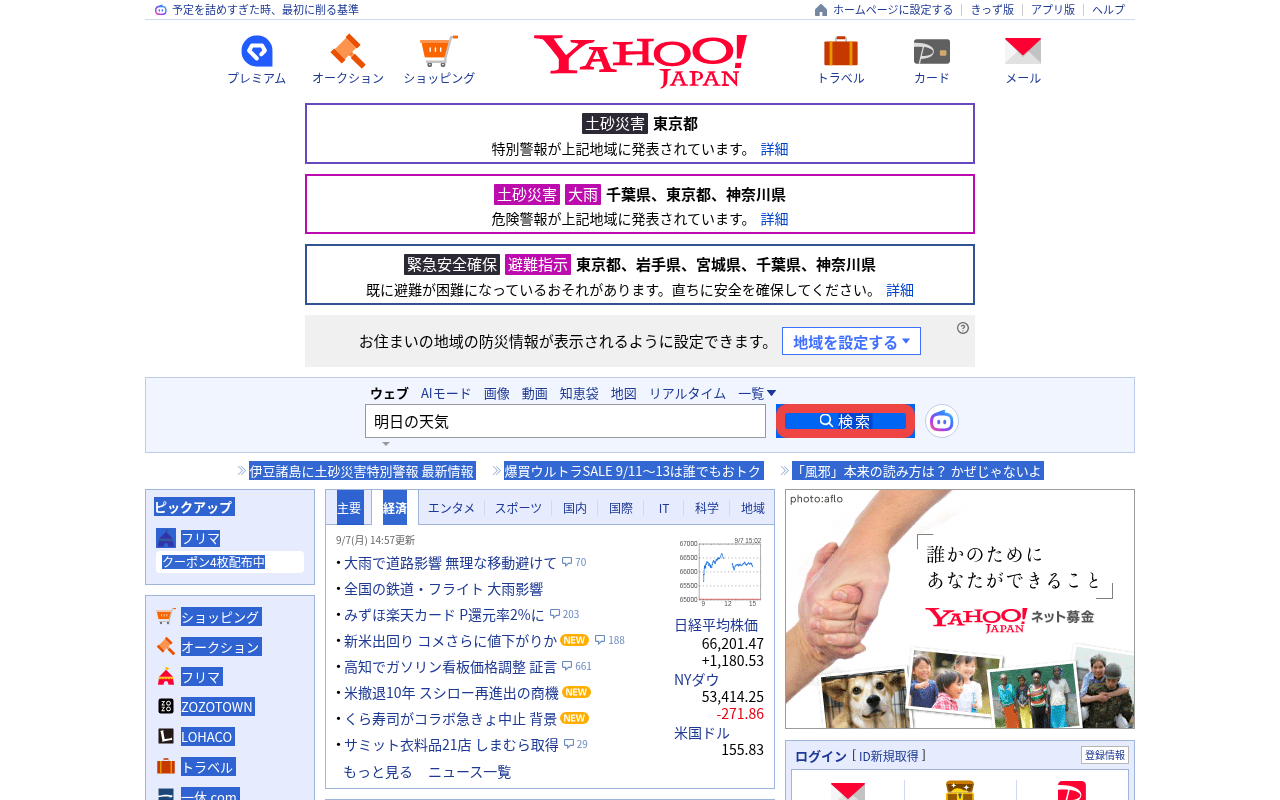Open Furima icon in the Pickup box
Screen dimensions: 1280x800
166,538
